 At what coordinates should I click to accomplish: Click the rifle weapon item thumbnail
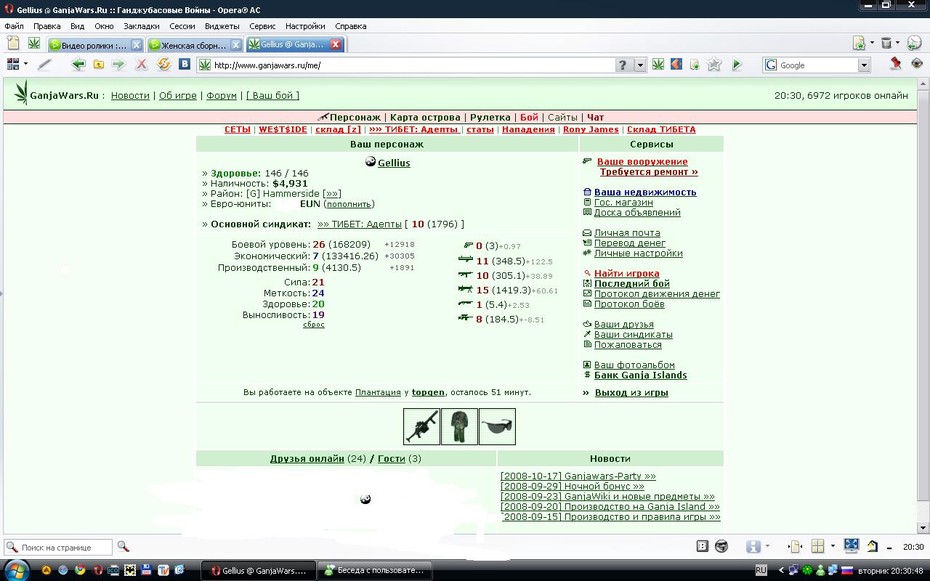pyautogui.click(x=421, y=426)
